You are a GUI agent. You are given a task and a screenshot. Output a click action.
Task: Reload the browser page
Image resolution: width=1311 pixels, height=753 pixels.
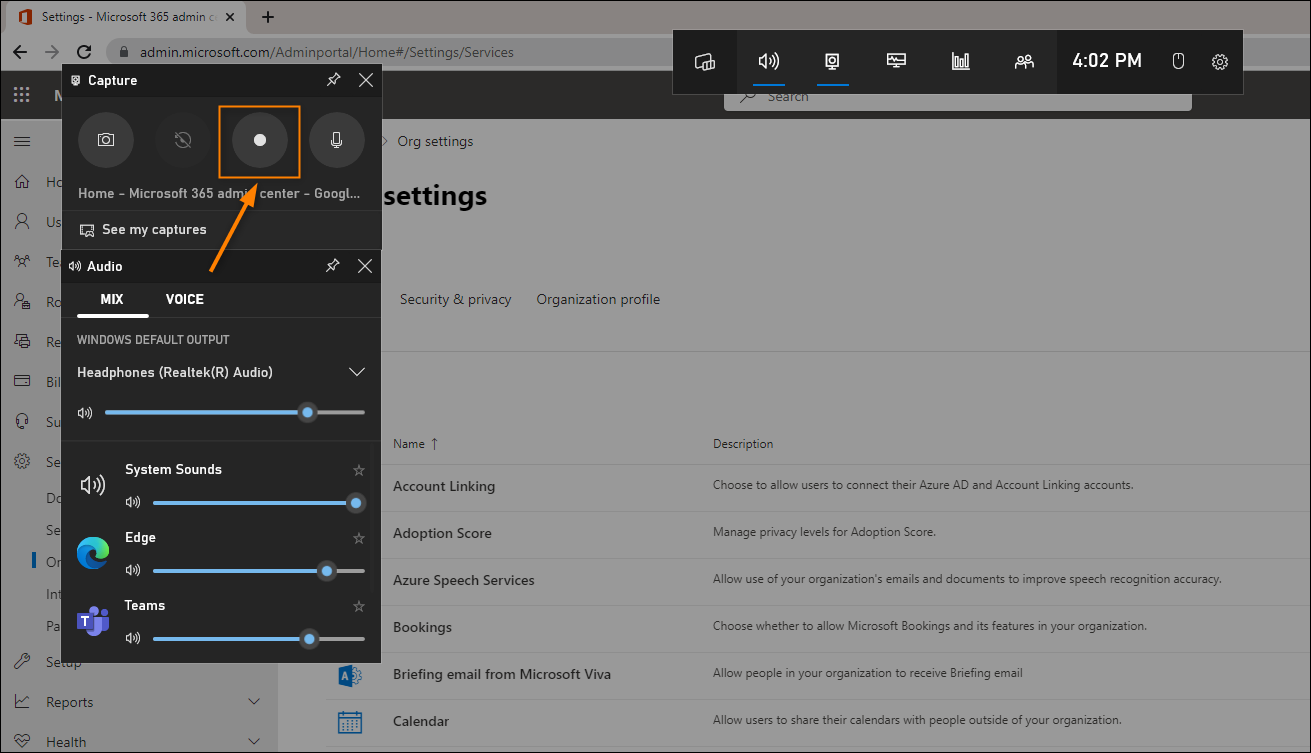(85, 52)
